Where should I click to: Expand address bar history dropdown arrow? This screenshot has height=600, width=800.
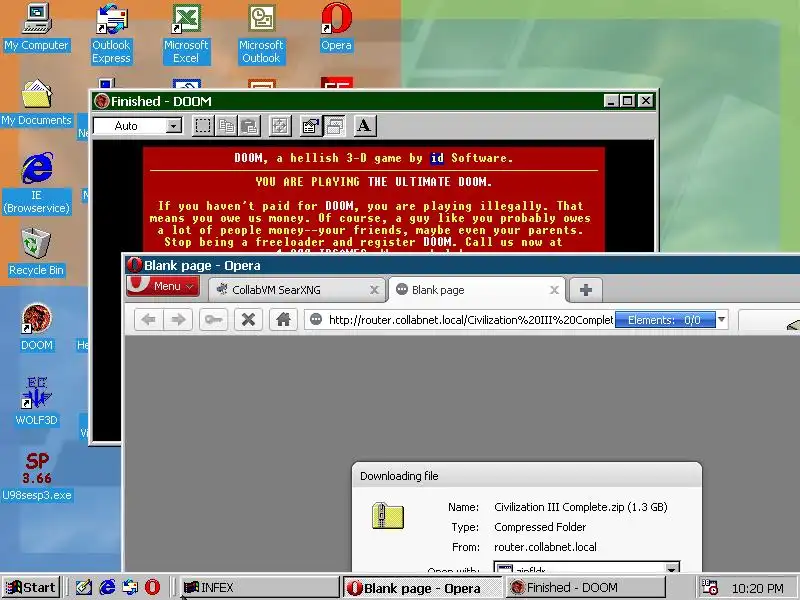pyautogui.click(x=721, y=320)
